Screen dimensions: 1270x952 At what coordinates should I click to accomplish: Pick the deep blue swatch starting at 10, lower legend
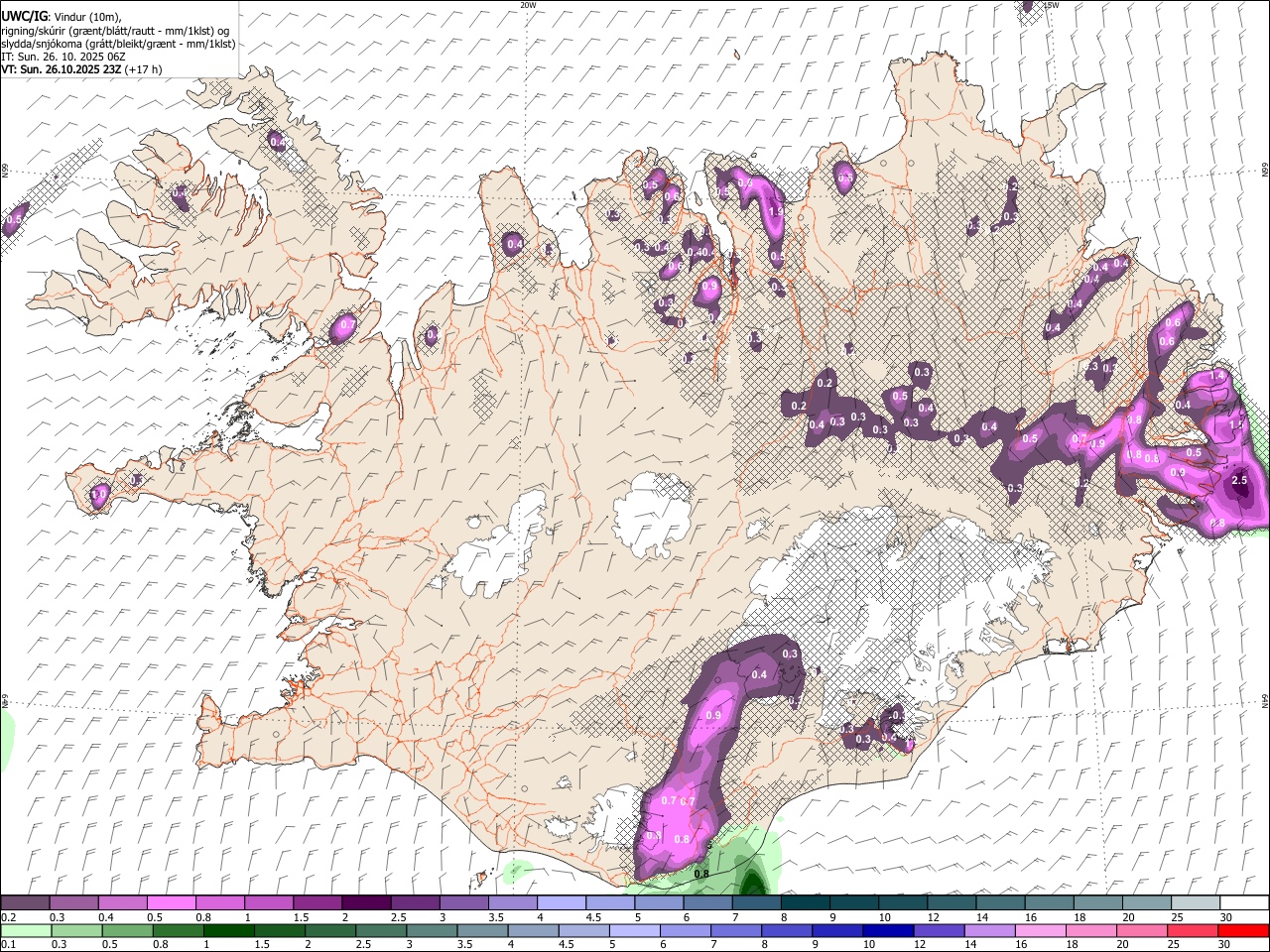pos(887,931)
